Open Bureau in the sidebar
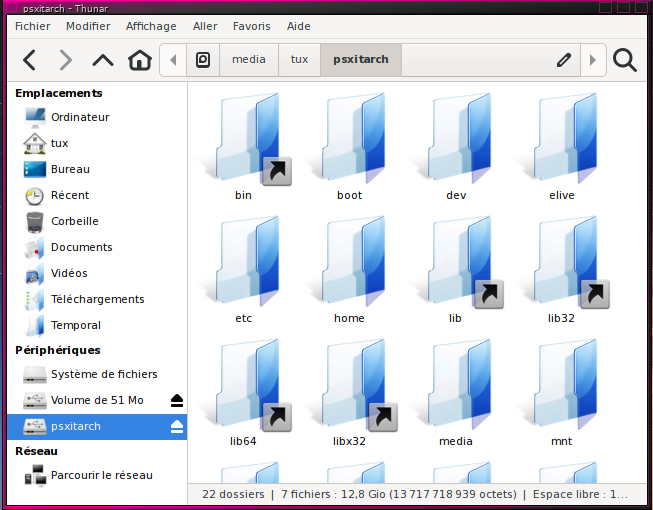 [97, 169]
